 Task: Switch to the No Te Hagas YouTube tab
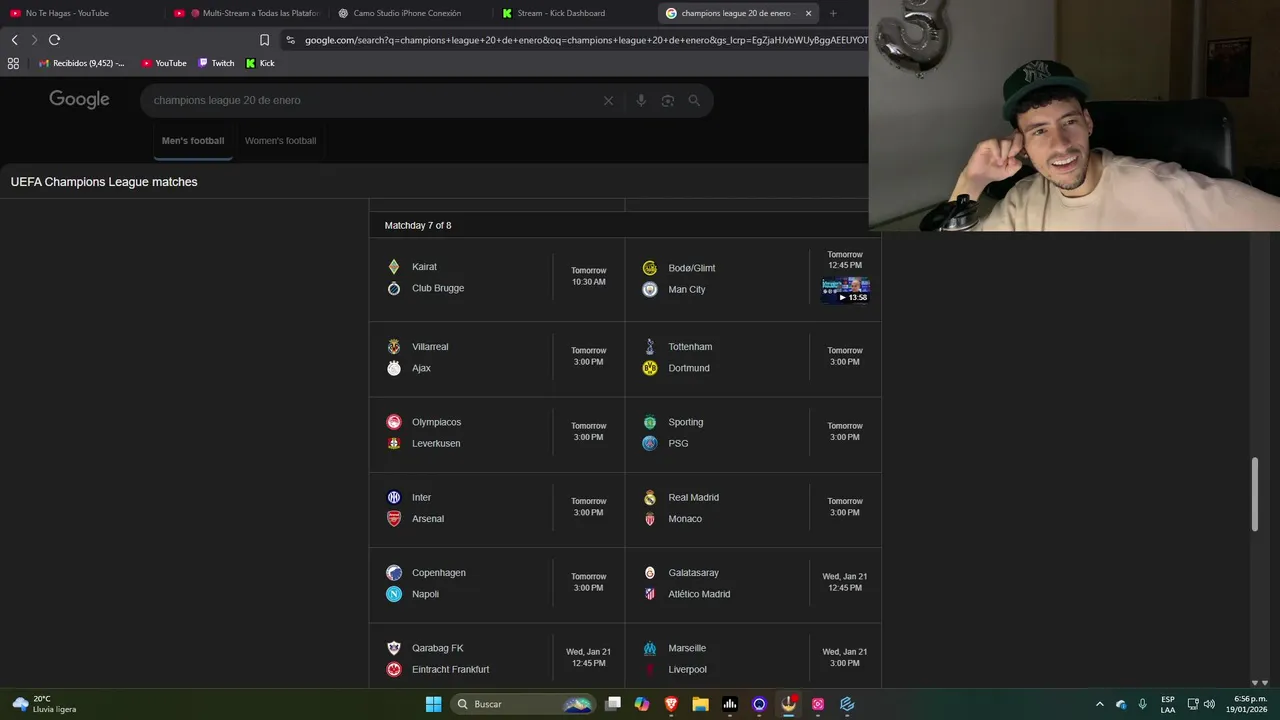pyautogui.click(x=65, y=13)
